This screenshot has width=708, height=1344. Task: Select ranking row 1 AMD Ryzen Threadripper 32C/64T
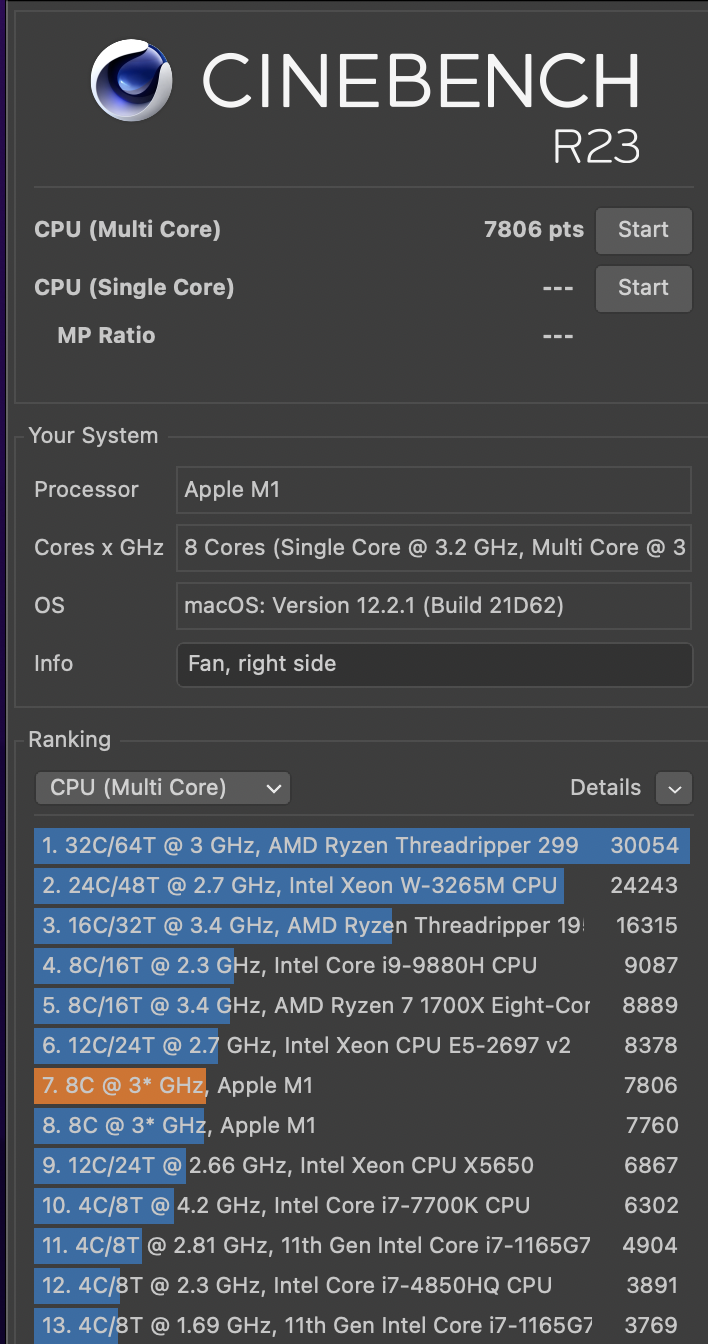pos(362,846)
